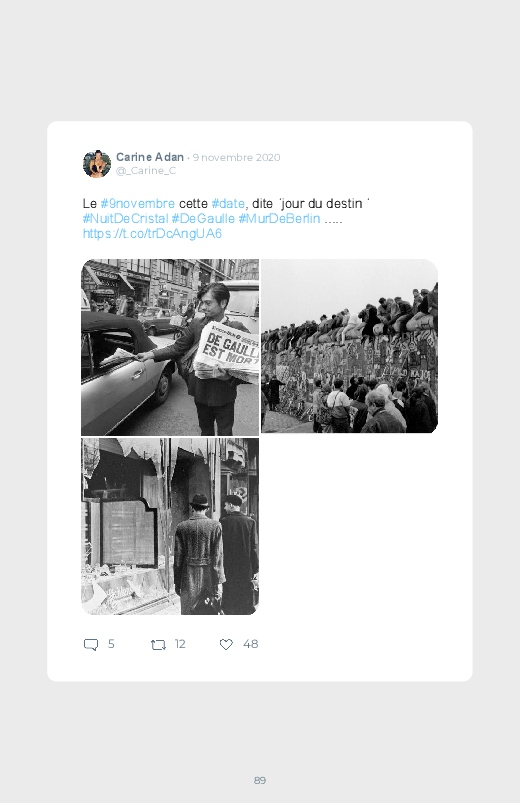Click the 9 novembre 2020 timestamp
The height and width of the screenshot is (803, 520).
(237, 157)
